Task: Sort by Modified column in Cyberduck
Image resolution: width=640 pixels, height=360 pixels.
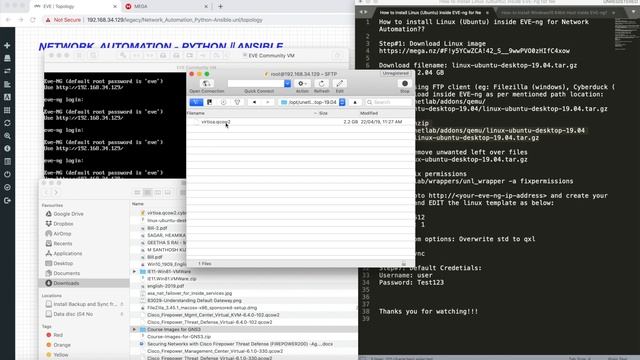Action: 369,113
